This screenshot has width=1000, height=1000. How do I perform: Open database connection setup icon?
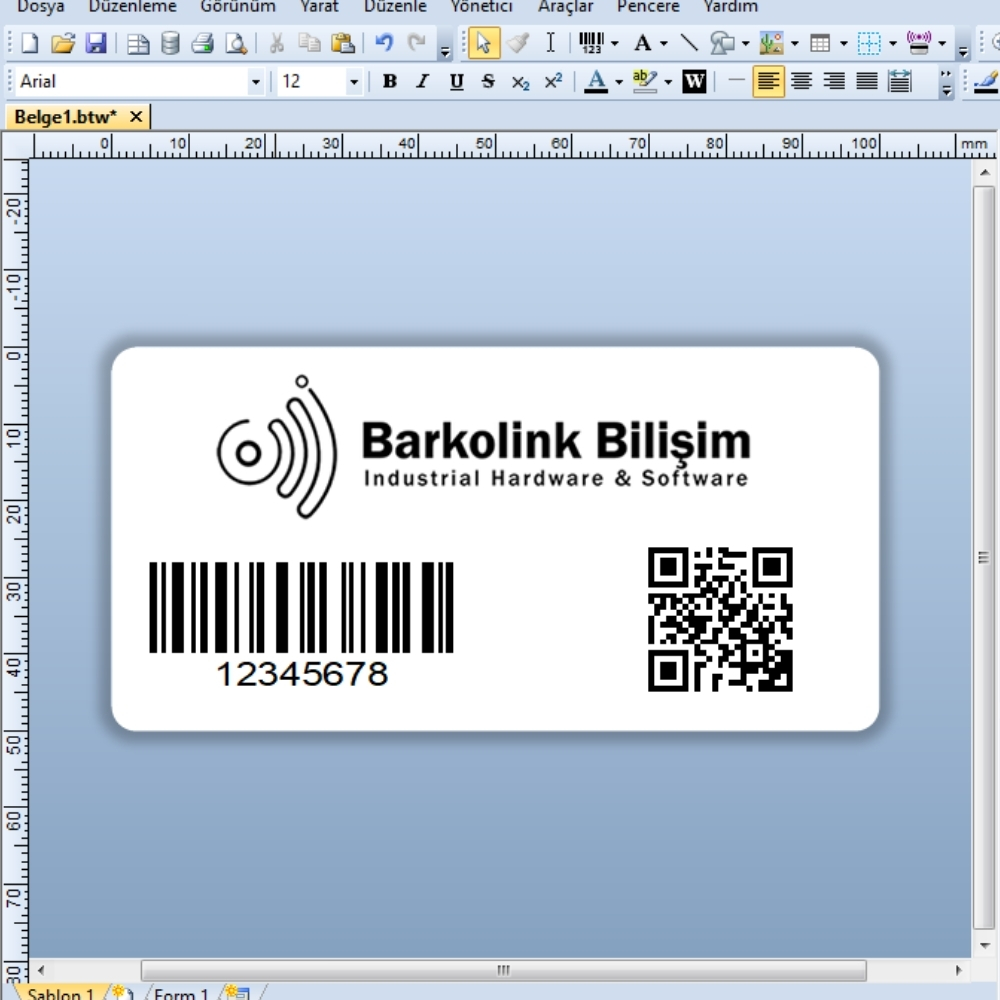[171, 43]
